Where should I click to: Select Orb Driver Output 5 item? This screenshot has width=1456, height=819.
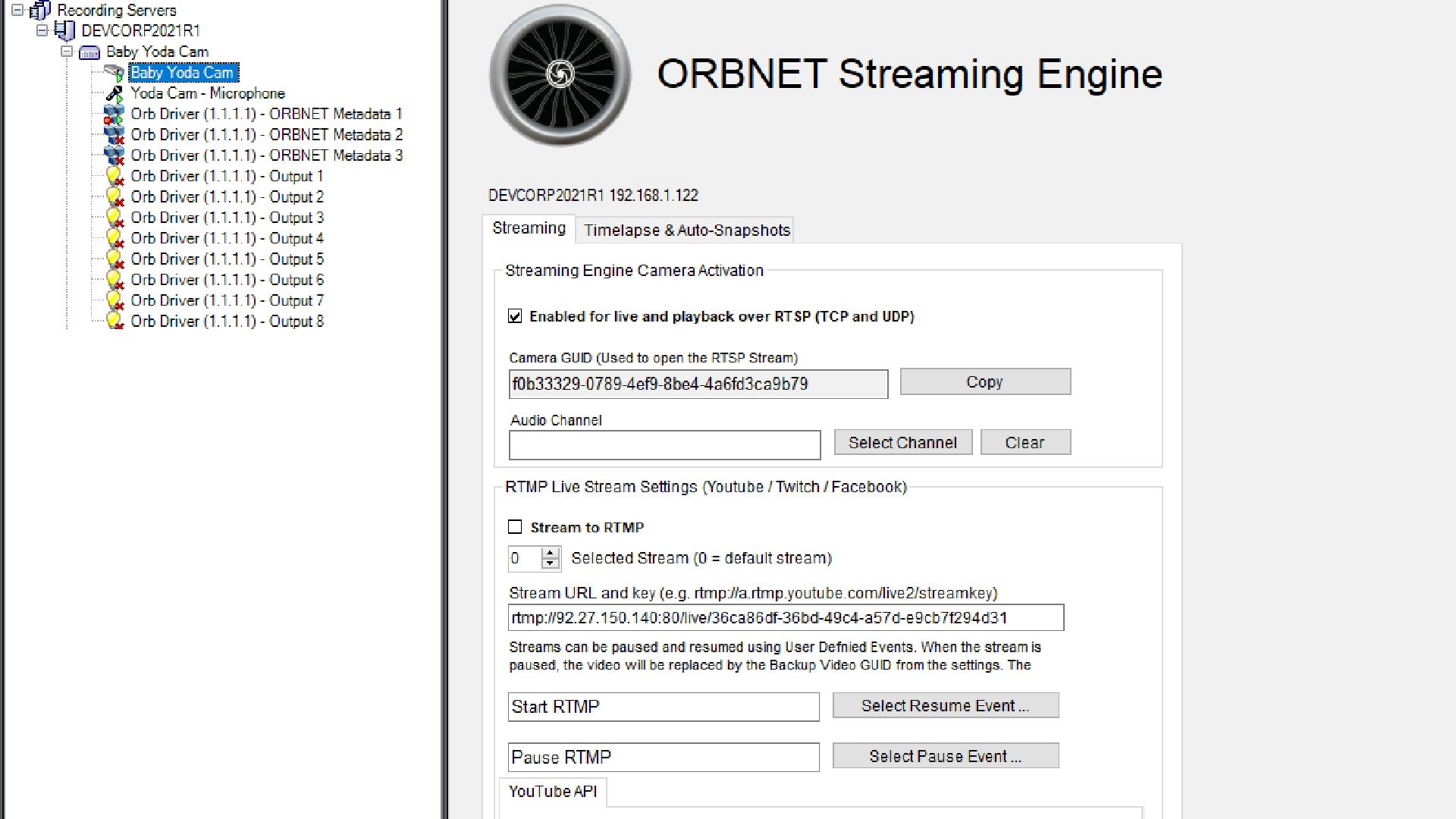tap(227, 259)
